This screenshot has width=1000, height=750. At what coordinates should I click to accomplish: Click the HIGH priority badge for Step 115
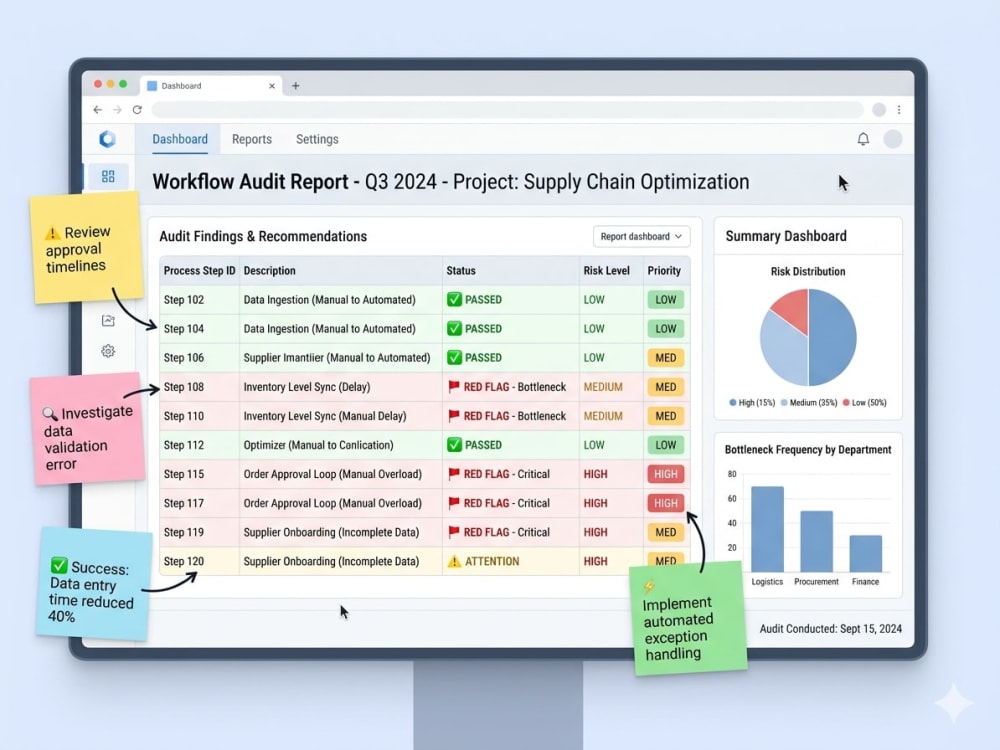coord(666,474)
